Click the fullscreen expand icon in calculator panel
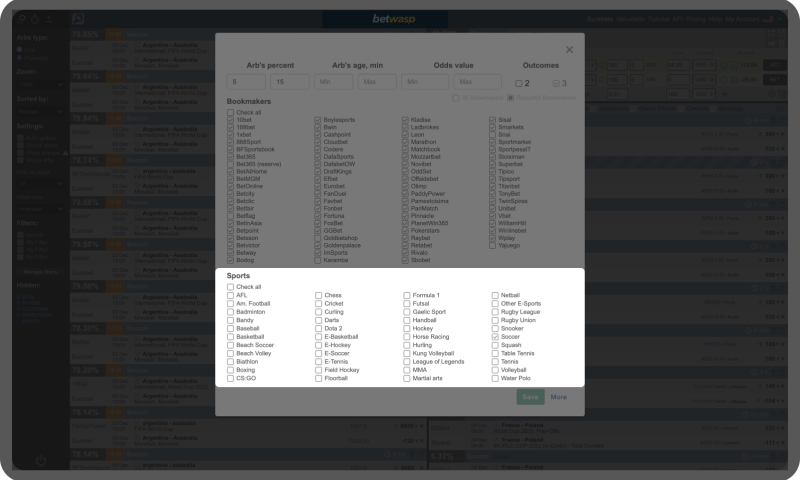 coord(772,33)
